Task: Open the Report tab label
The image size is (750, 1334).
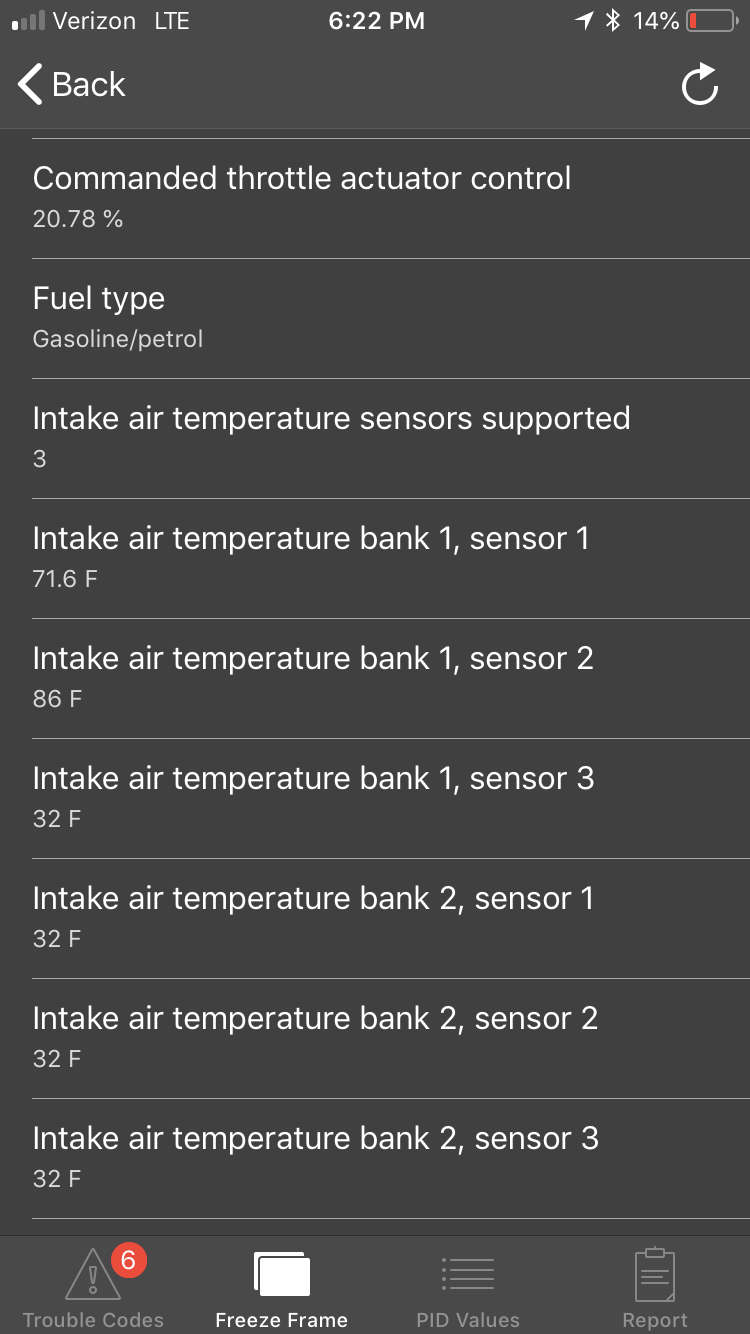Action: point(655,1320)
